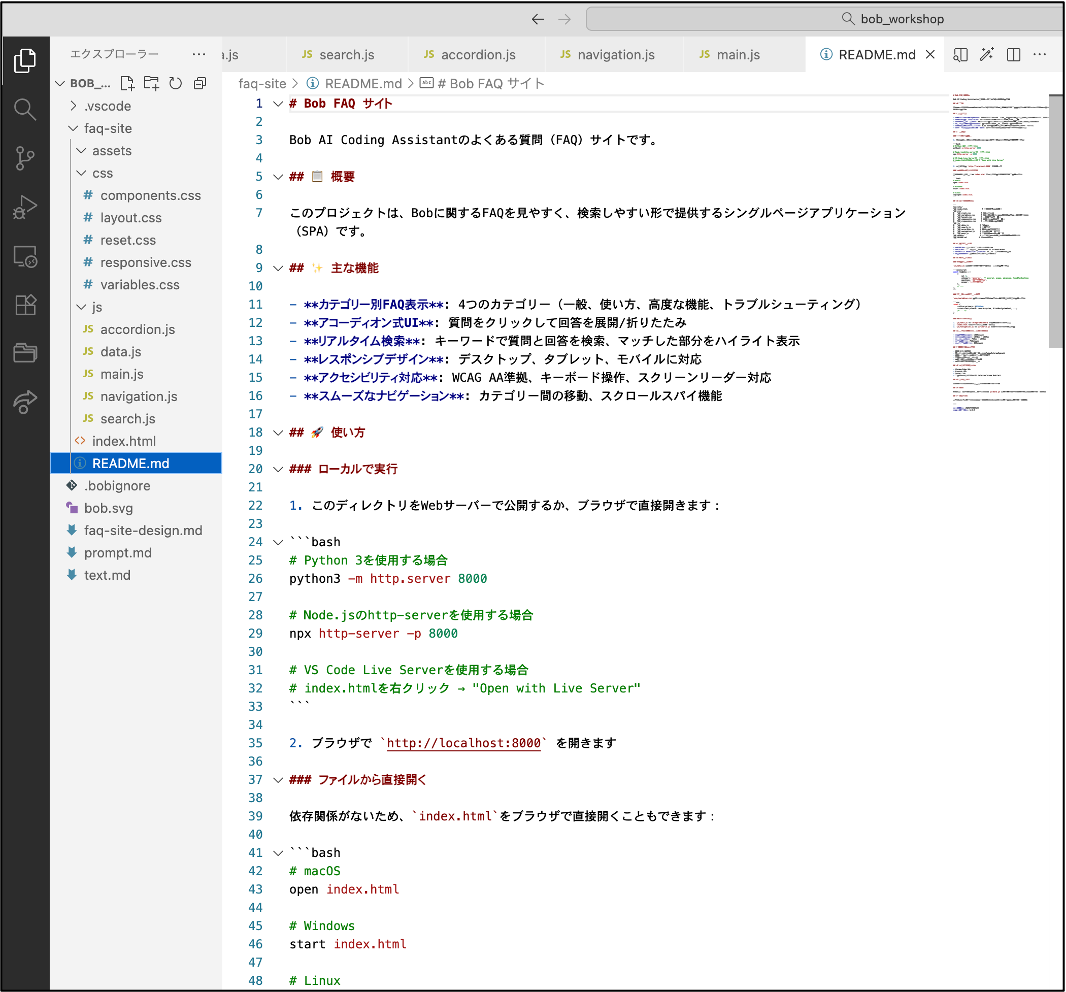Screen dimensions: 1066x992
Task: Collapse the assets folder
Action: (82, 150)
